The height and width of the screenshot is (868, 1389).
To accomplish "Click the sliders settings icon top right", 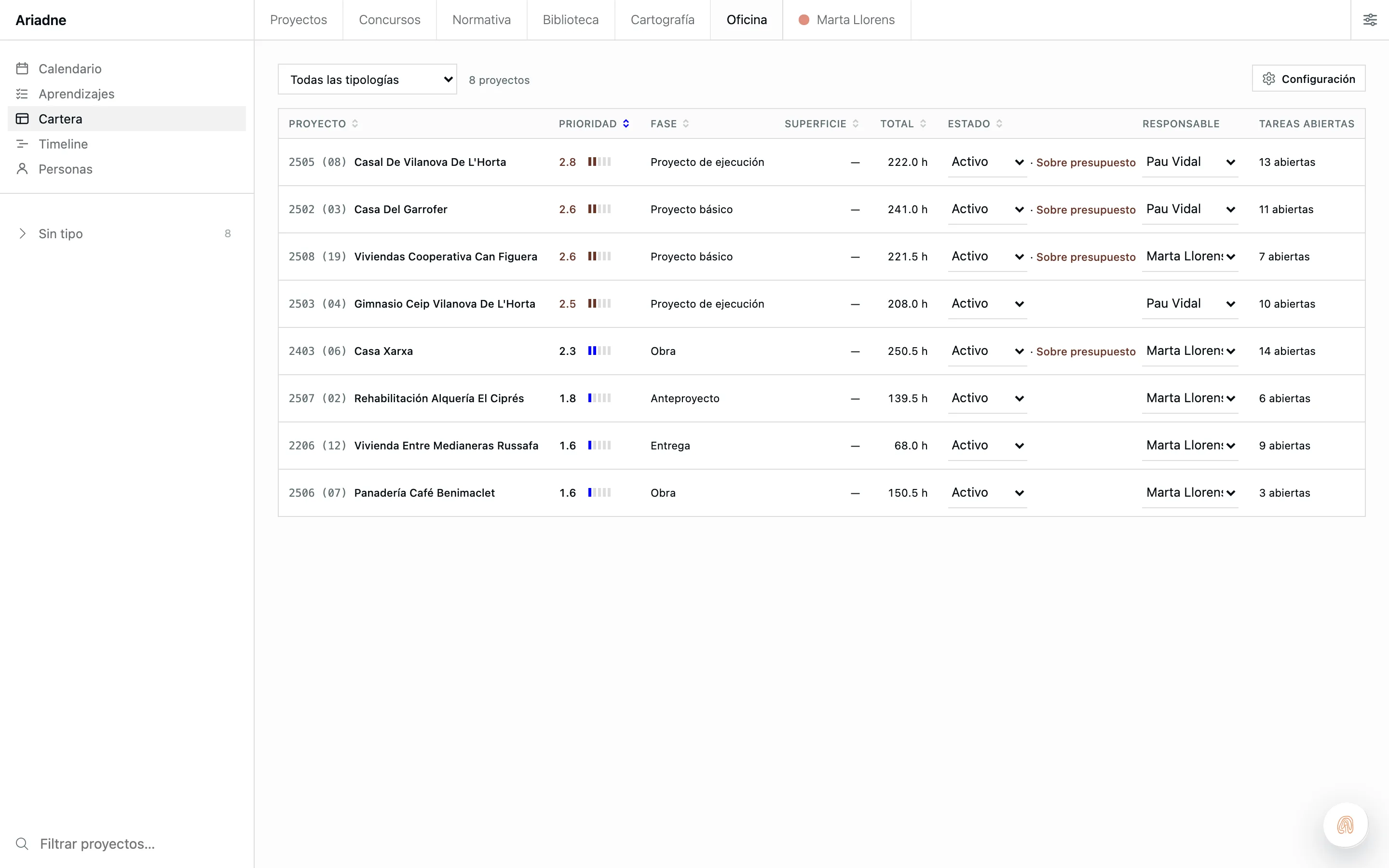I will tap(1370, 20).
